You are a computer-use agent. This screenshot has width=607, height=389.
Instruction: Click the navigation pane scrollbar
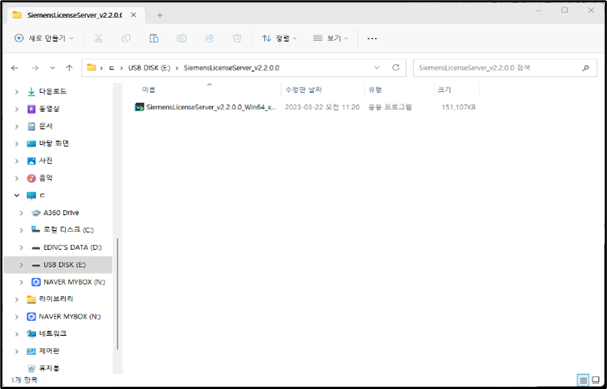click(117, 294)
